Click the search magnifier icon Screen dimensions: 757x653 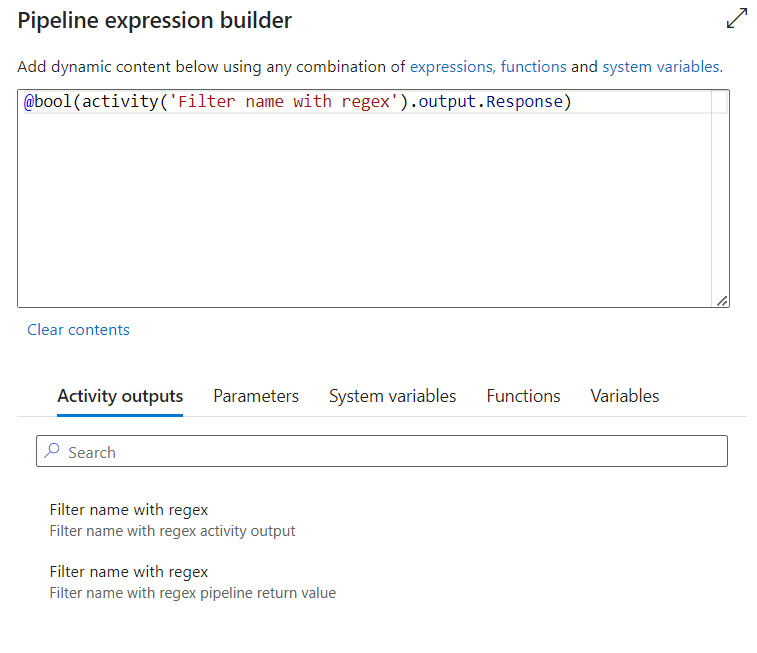tap(52, 451)
